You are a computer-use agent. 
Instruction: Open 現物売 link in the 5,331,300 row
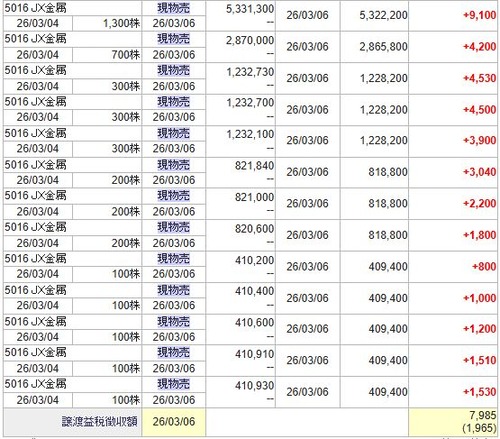[x=174, y=8]
